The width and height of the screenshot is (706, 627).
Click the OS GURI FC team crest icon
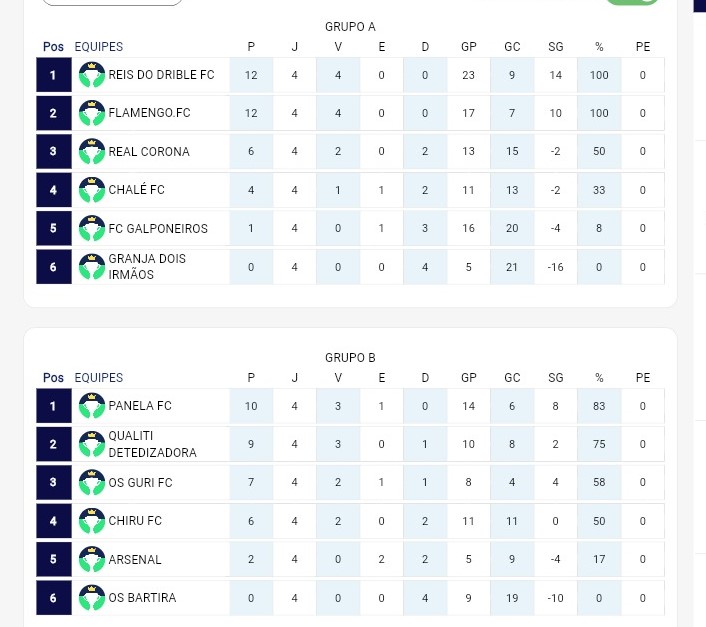point(92,483)
